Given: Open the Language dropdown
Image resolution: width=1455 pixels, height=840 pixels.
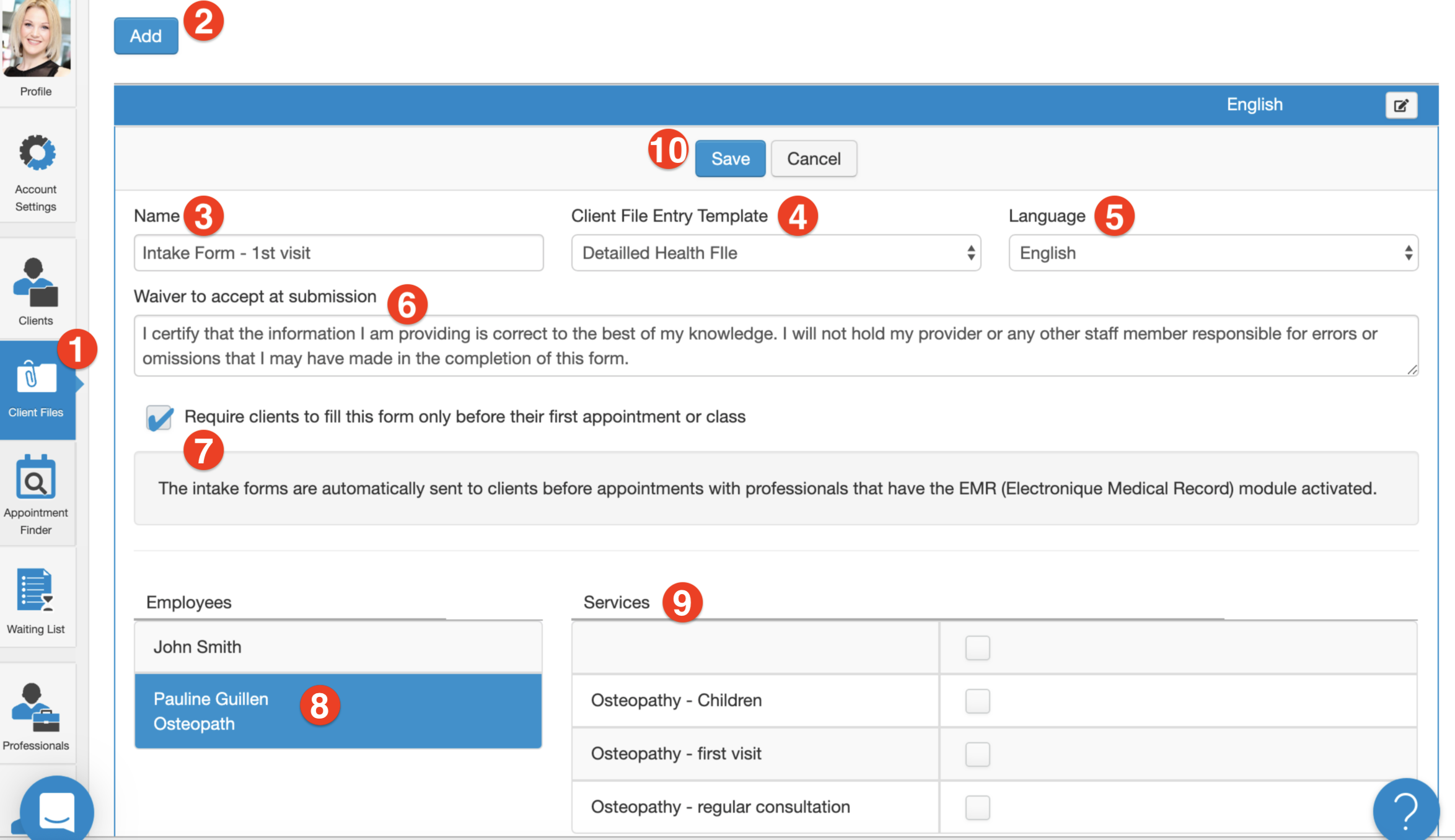Looking at the screenshot, I should click(x=1213, y=253).
